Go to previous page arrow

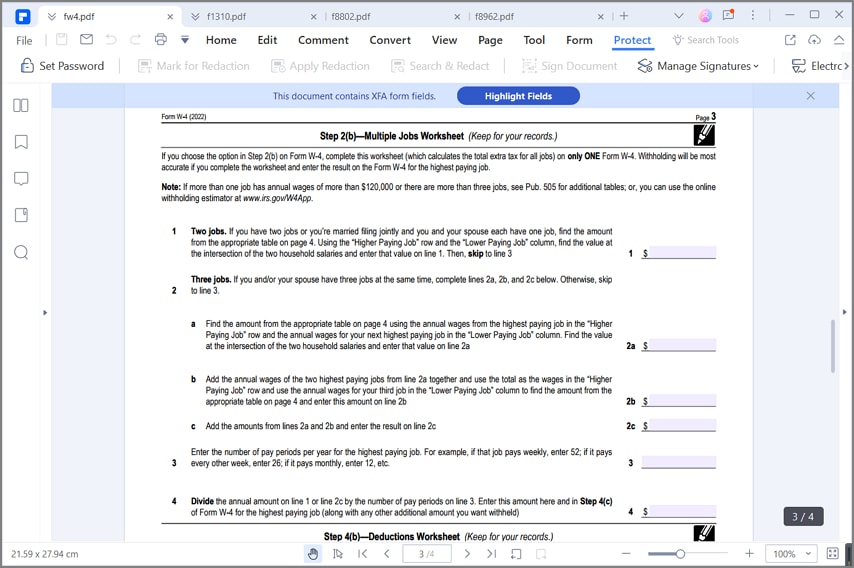(x=387, y=554)
